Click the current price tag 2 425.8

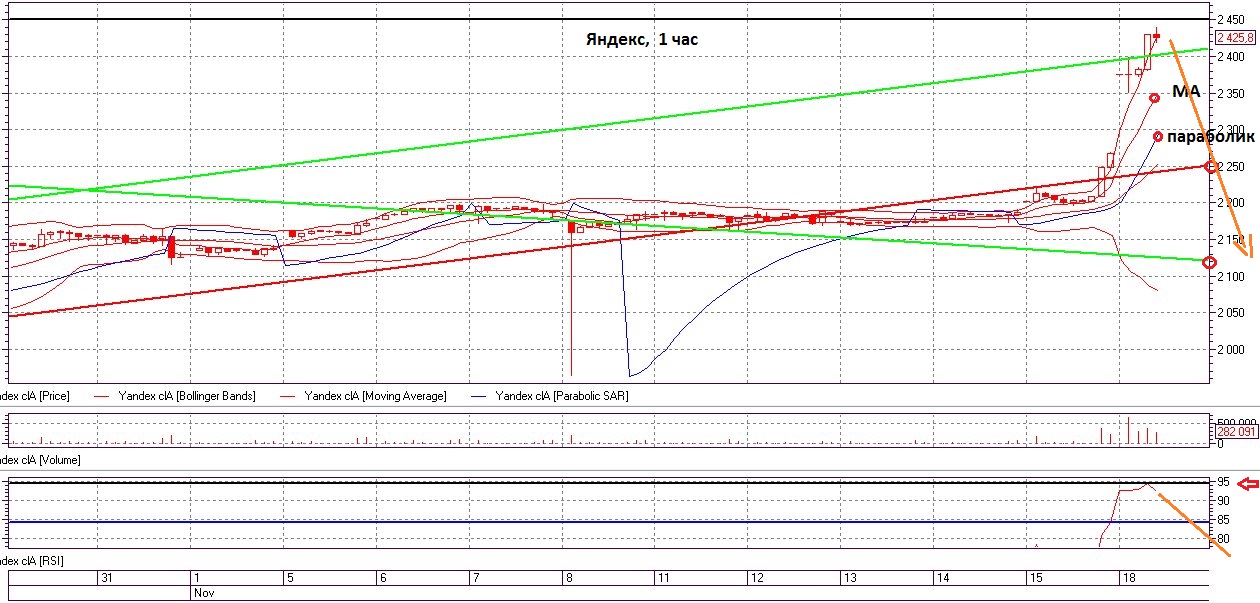tap(1235, 38)
